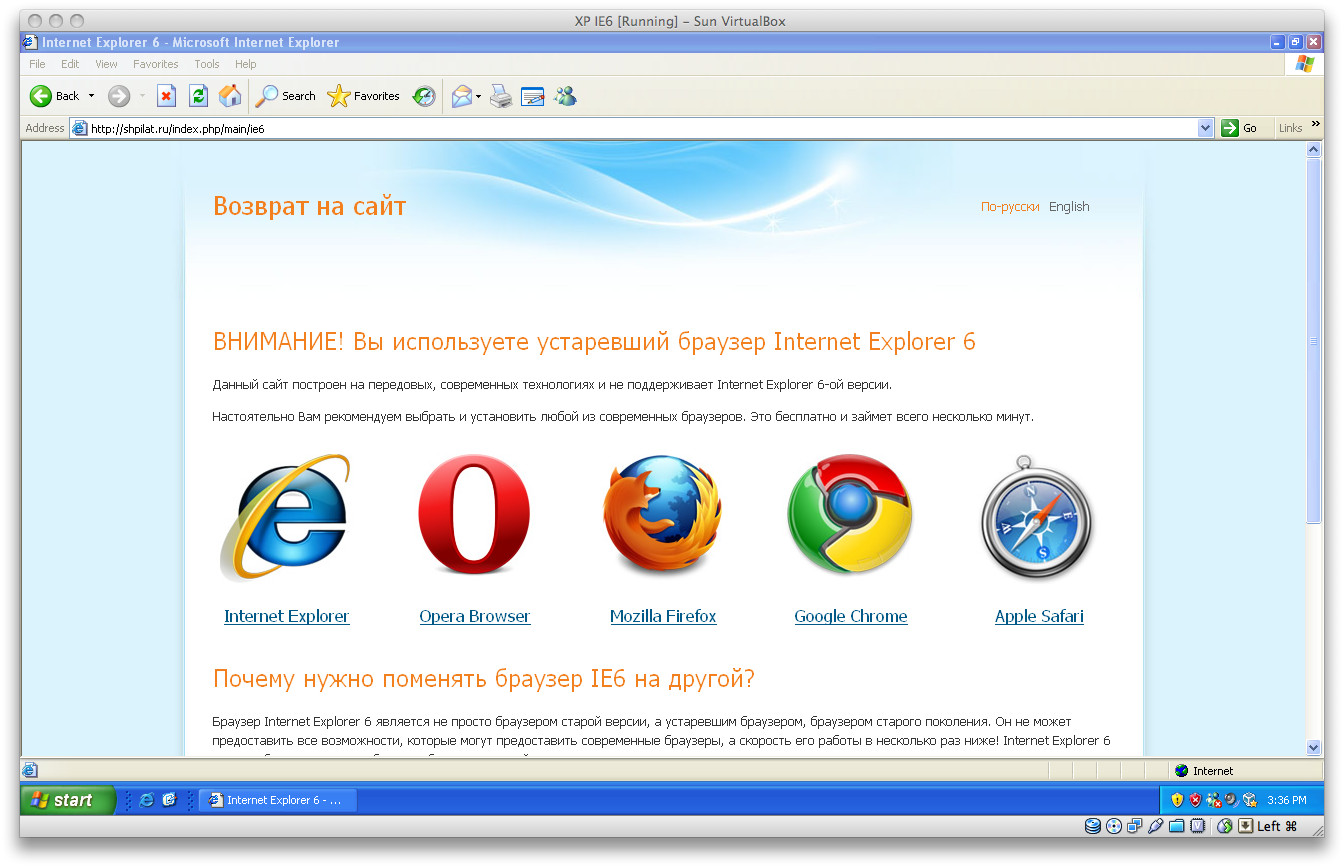Open the Favorites pane star button
Viewport: 1344px width, 867px height.
click(364, 96)
